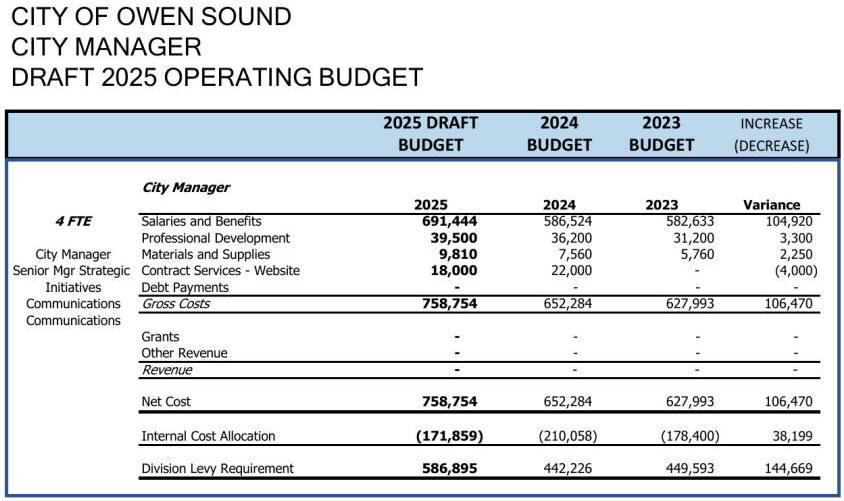Screen dimensions: 844x501
Task: Click the 691,444 salaries value for 2025
Action: click(x=446, y=221)
